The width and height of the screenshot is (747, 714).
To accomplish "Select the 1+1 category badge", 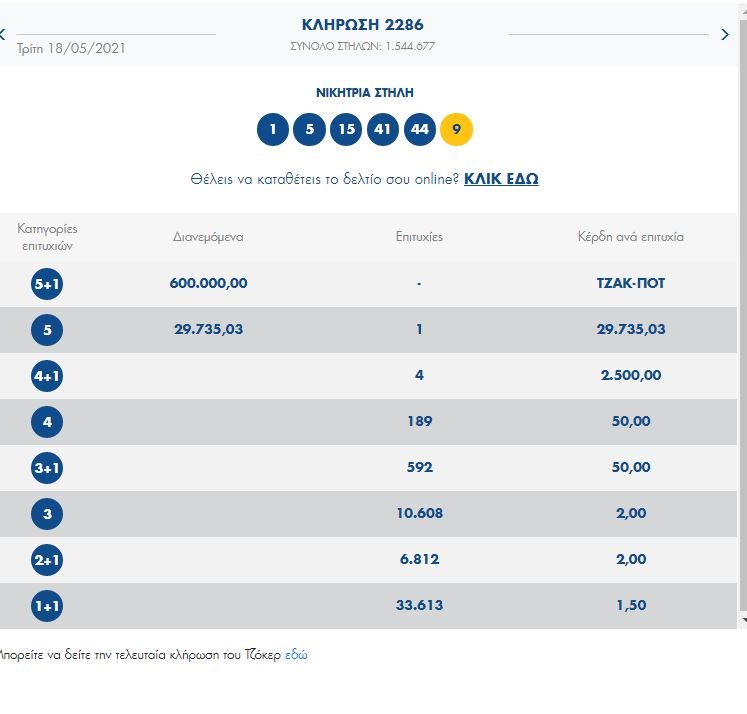I will click(47, 606).
